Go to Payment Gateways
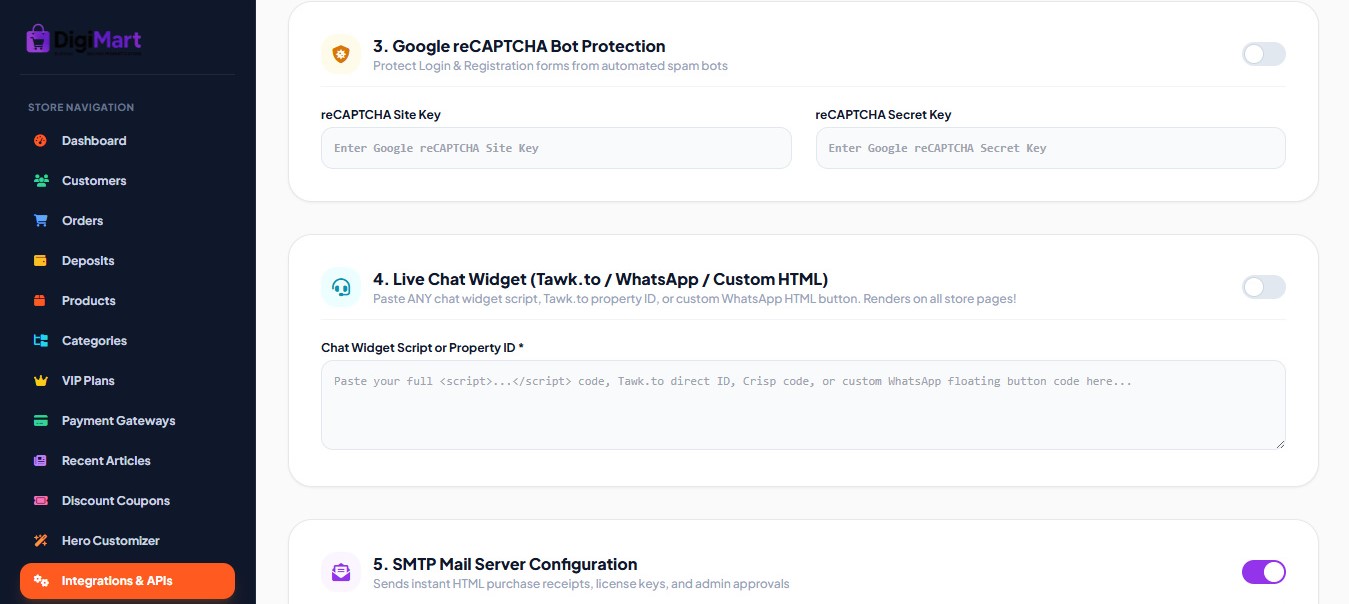This screenshot has height=604, width=1349. tap(127, 421)
